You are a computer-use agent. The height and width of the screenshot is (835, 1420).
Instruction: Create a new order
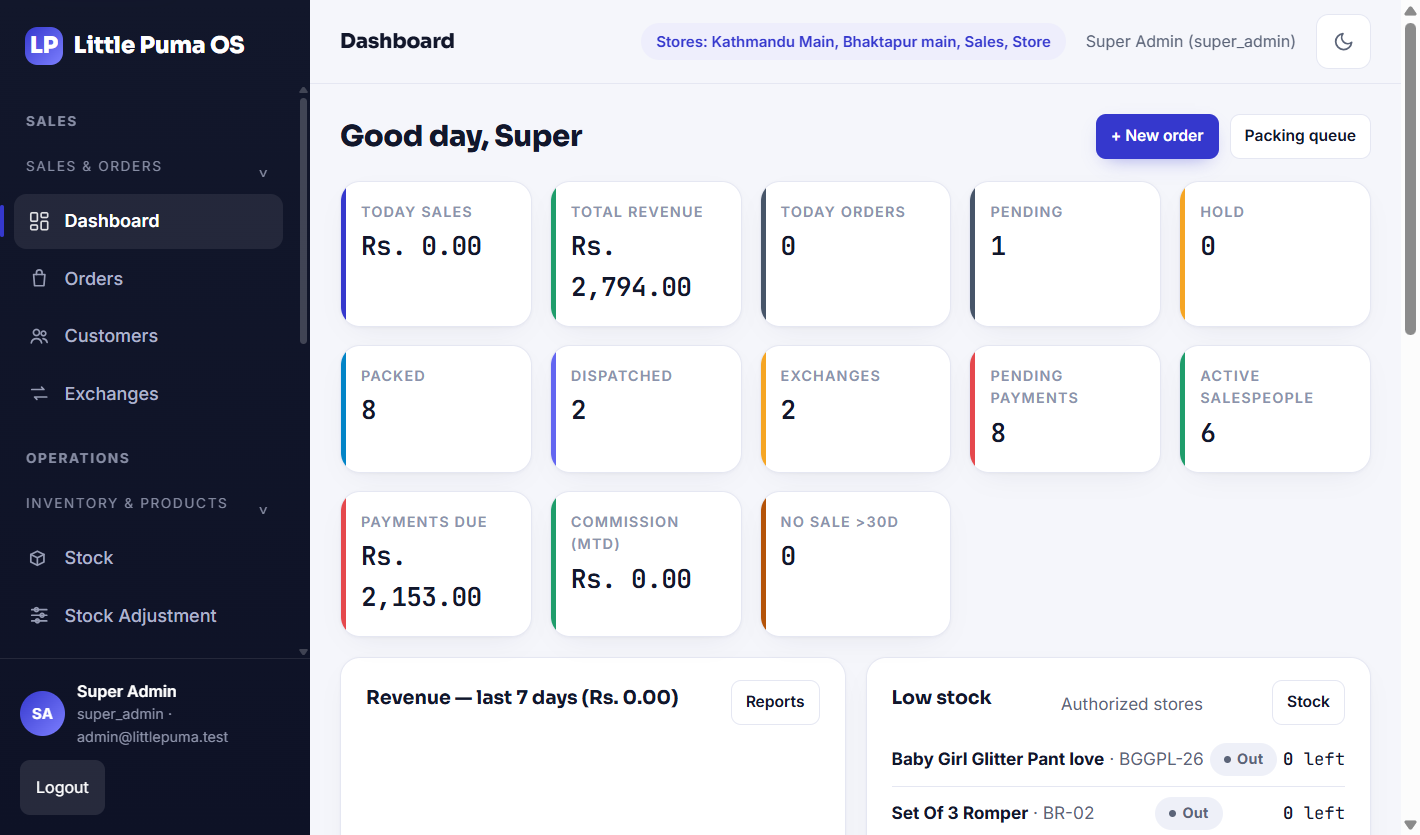point(1157,136)
